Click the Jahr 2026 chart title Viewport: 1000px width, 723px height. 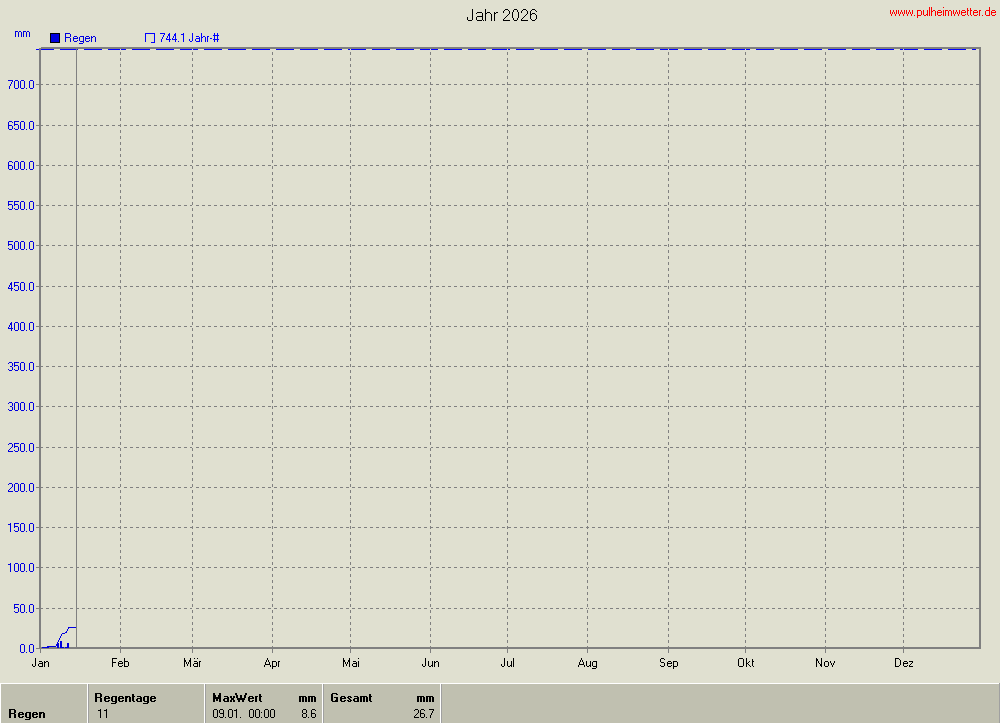501,16
